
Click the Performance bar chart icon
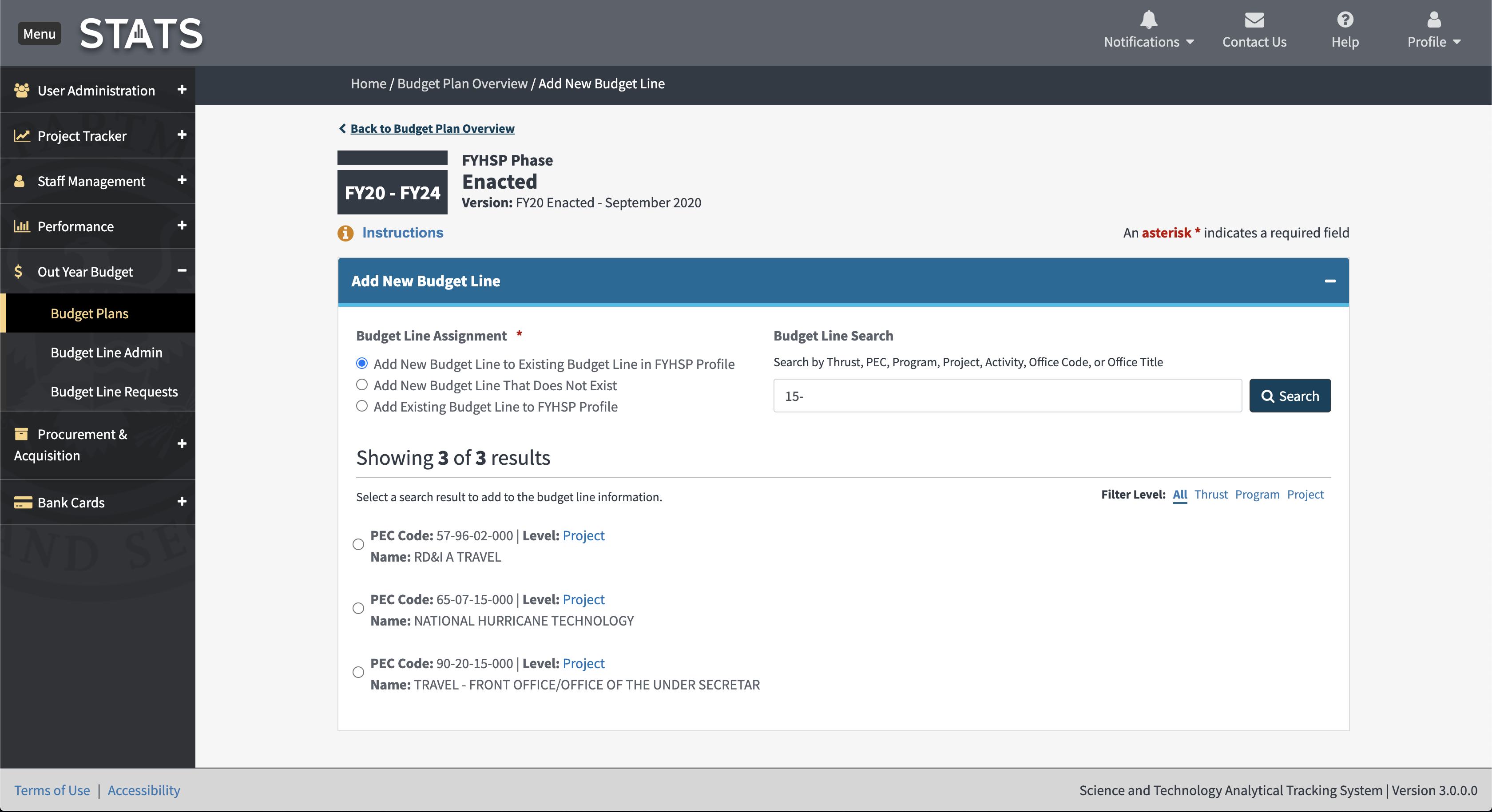click(x=22, y=226)
